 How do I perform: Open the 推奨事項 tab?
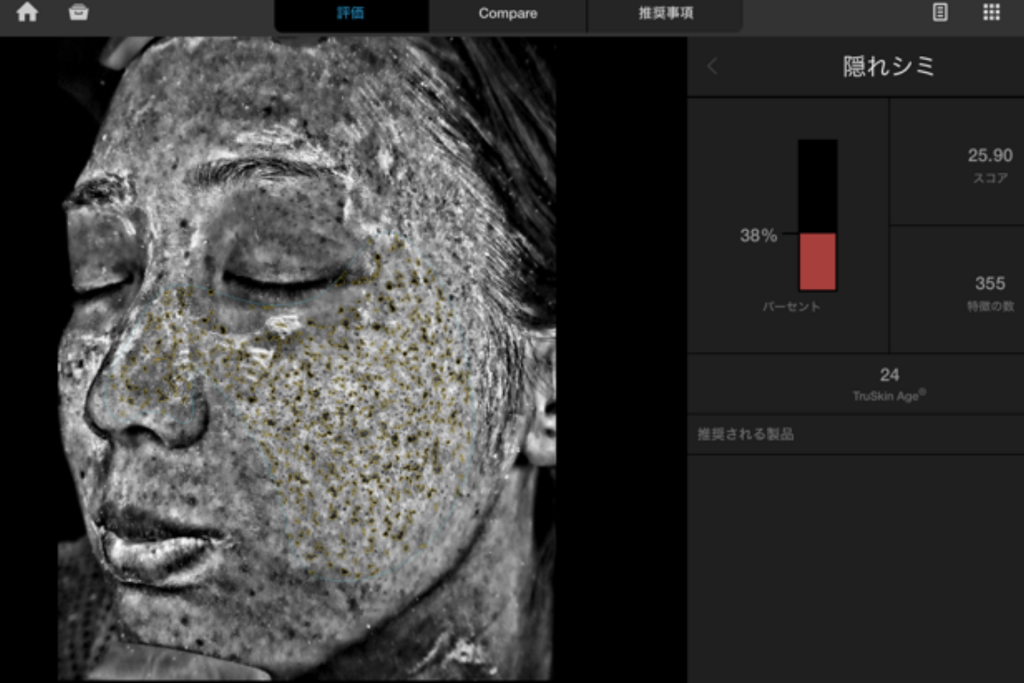pyautogui.click(x=664, y=14)
